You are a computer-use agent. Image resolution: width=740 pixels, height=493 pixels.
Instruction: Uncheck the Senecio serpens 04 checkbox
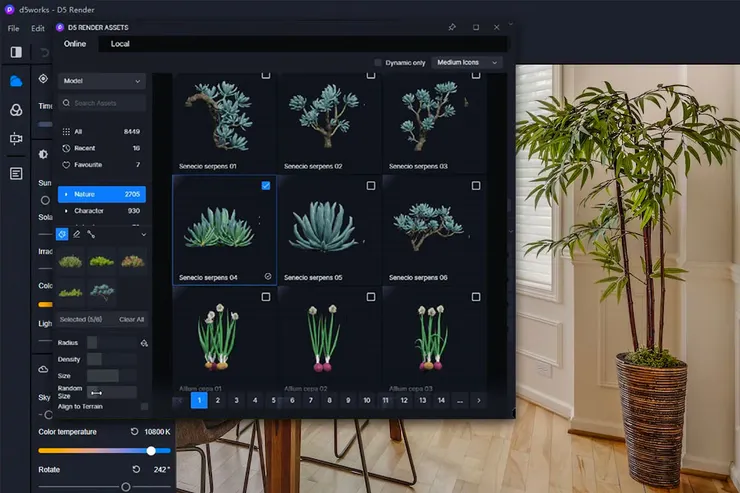click(x=265, y=186)
